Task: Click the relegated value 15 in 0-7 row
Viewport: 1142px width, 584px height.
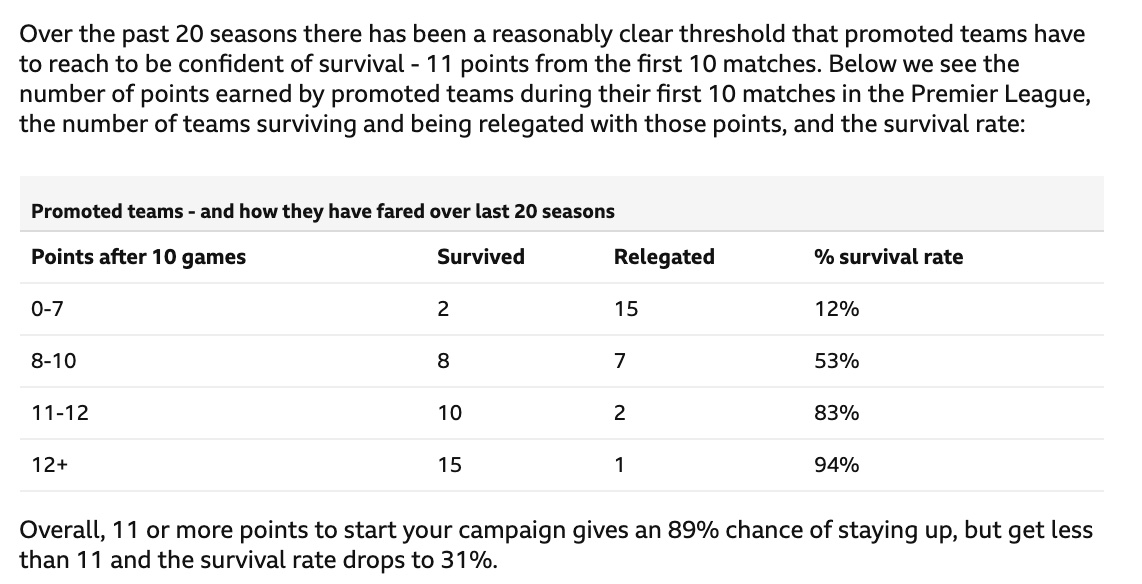Action: click(x=626, y=309)
